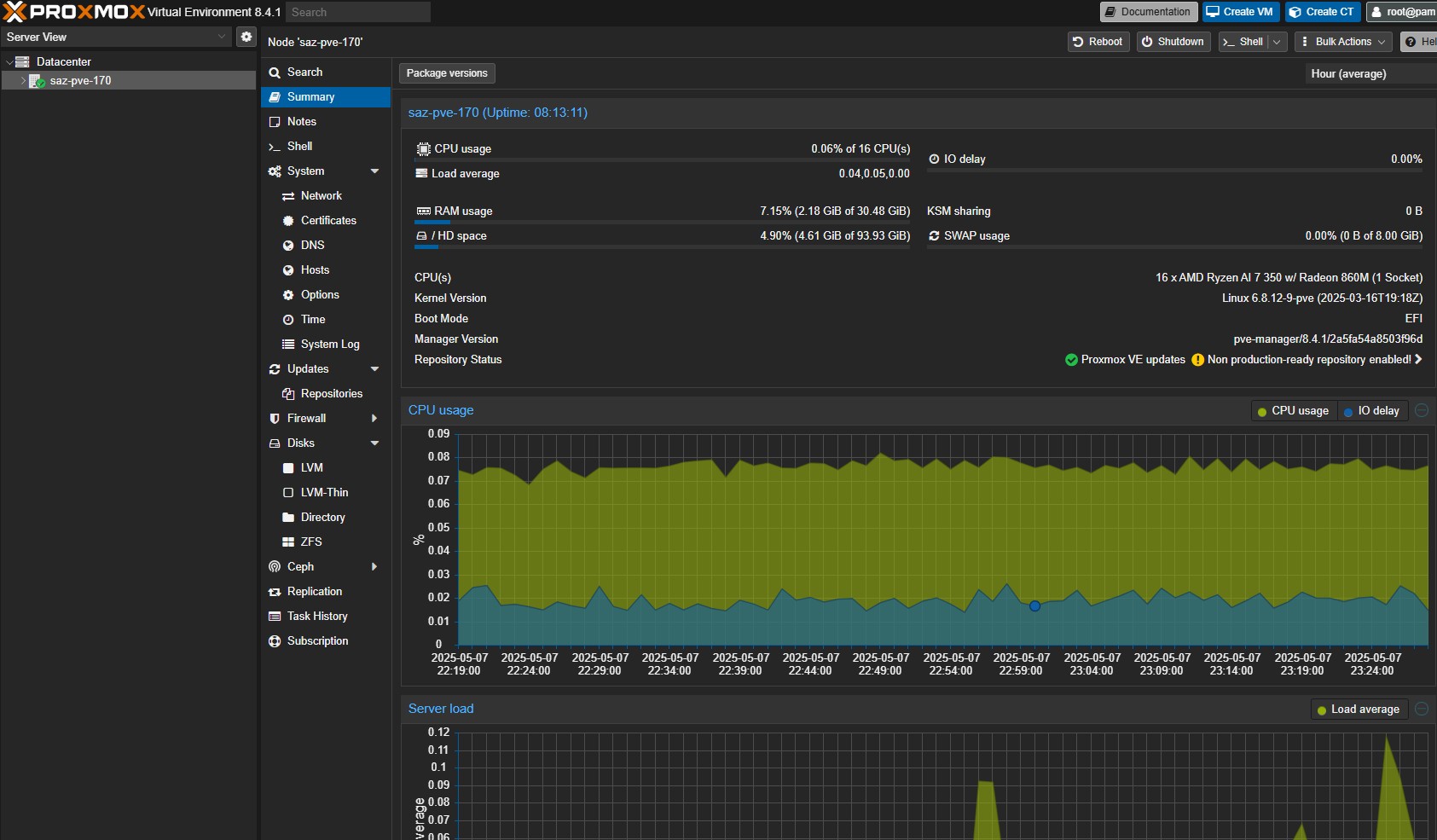Click the Proxmox logo in header
1437x840 pixels.
pyautogui.click(x=74, y=12)
